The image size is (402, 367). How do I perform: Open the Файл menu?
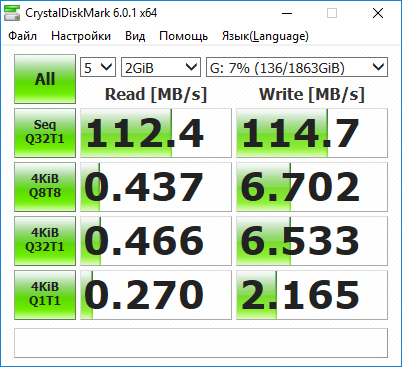point(22,36)
